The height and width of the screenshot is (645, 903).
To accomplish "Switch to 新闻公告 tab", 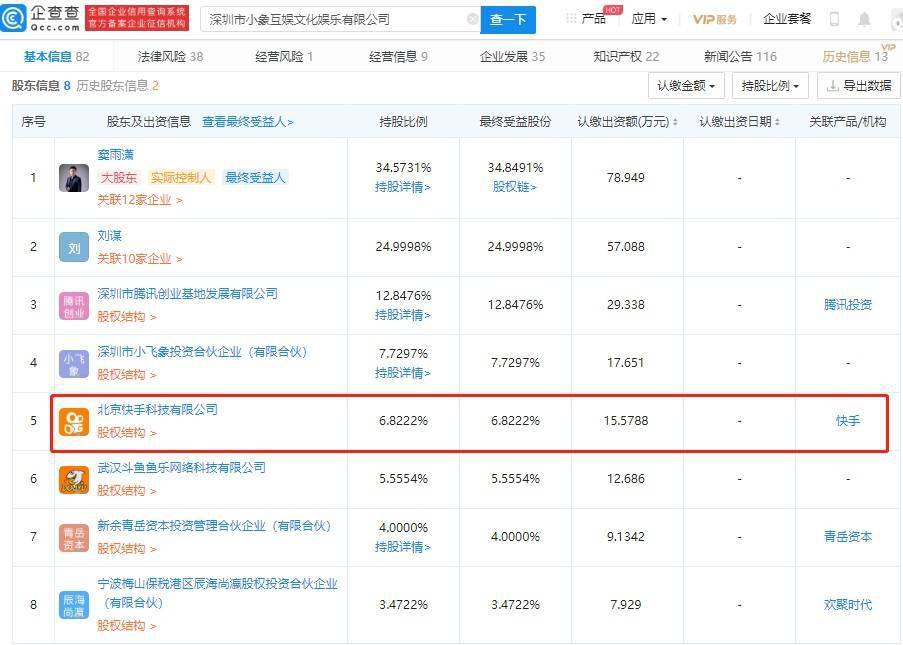I will (741, 56).
